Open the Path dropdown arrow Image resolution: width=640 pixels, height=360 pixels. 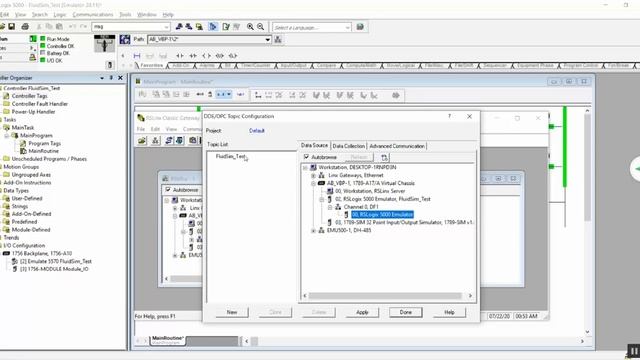click(267, 40)
